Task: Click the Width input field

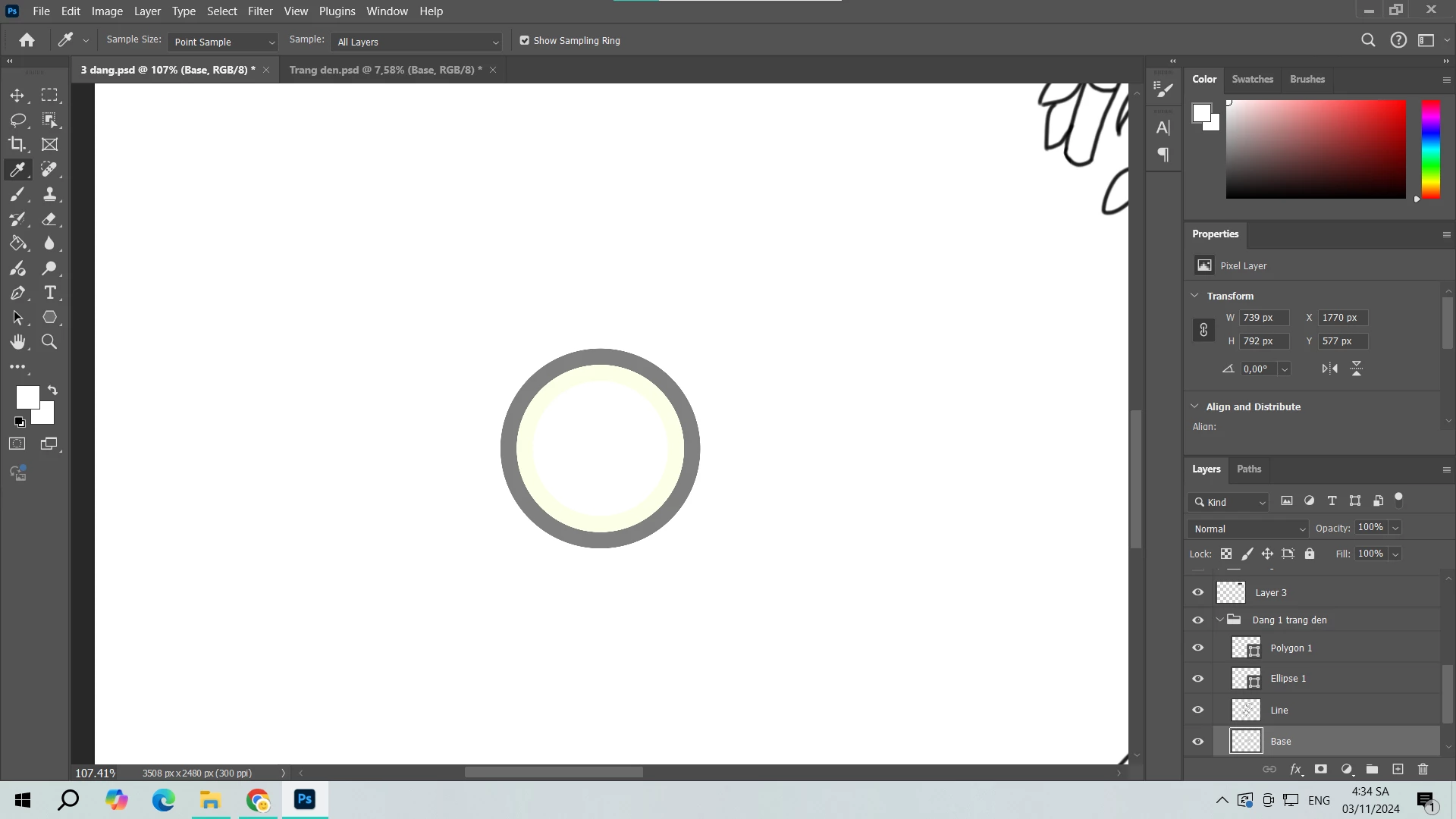Action: pos(1263,318)
